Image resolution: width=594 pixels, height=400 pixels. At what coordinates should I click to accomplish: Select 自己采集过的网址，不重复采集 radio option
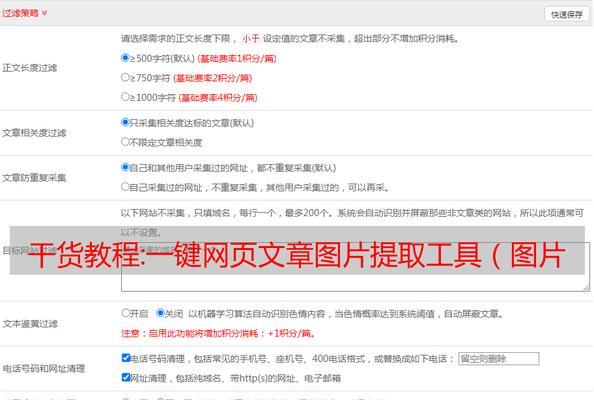click(x=125, y=187)
